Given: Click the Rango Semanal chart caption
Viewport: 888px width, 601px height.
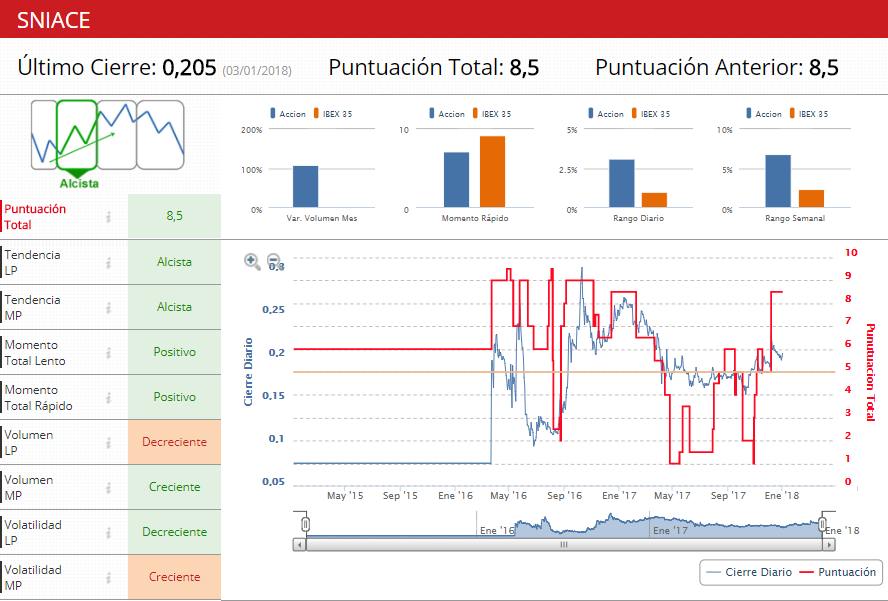Looking at the screenshot, I should pos(795,219).
